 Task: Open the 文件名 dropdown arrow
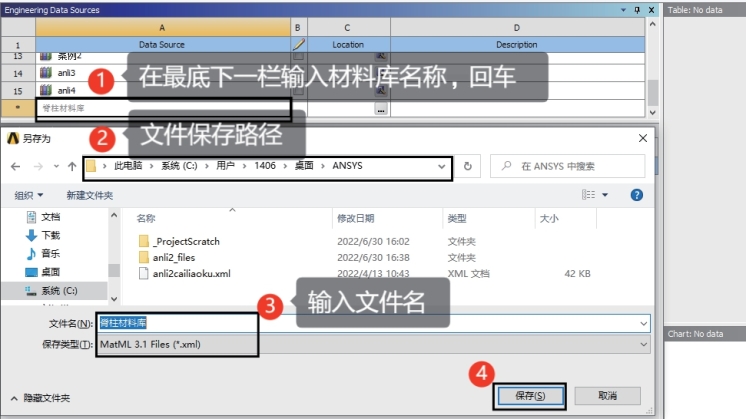click(x=644, y=323)
